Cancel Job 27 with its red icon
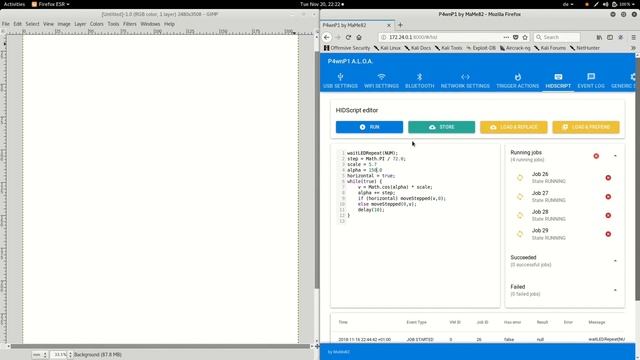 click(608, 197)
